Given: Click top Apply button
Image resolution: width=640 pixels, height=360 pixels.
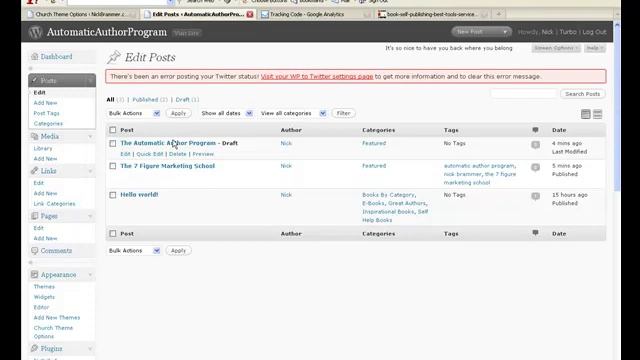Looking at the screenshot, I should tap(178, 113).
